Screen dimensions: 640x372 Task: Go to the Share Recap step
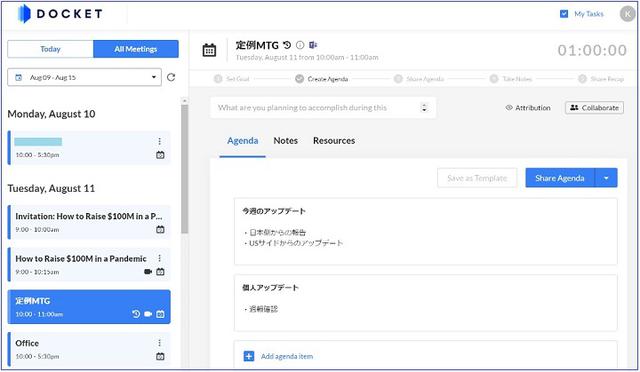[601, 79]
